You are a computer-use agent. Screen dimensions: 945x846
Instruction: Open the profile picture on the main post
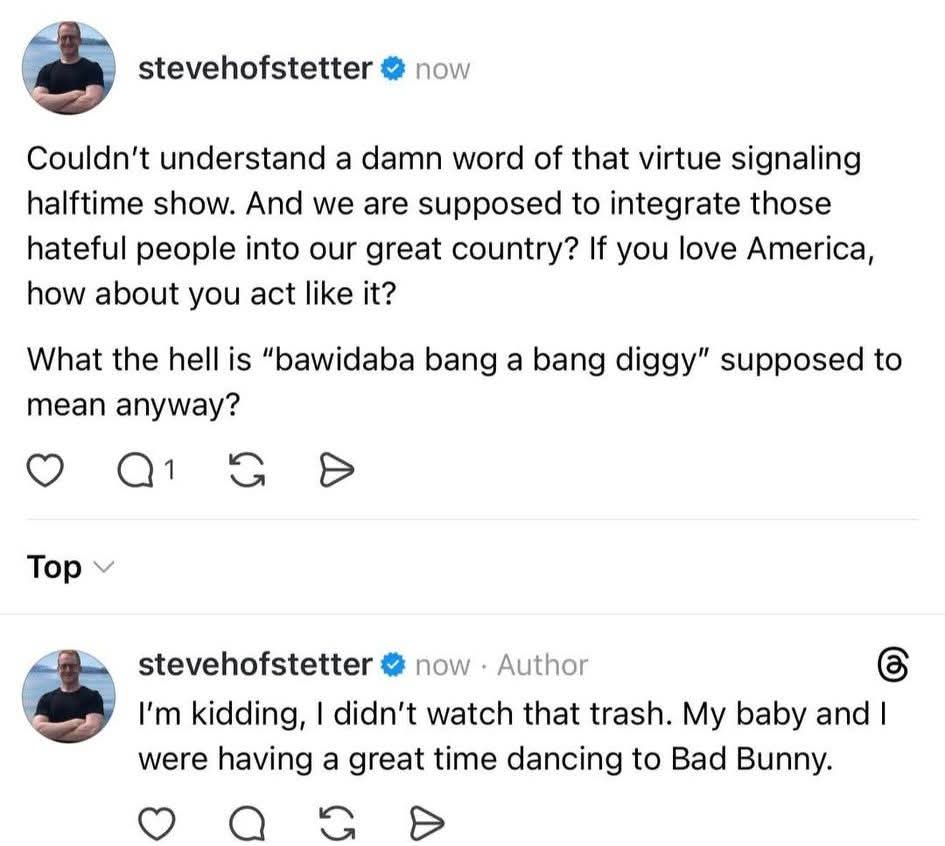[69, 68]
